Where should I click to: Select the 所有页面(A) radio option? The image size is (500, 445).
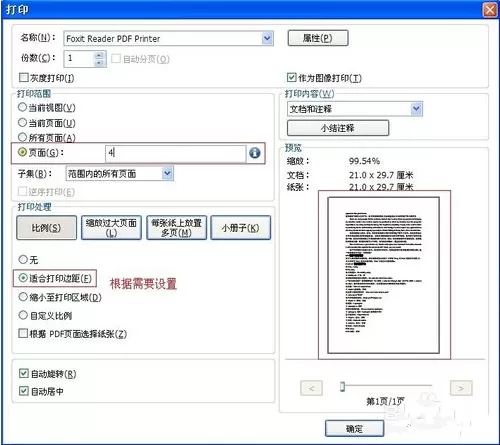coord(22,137)
